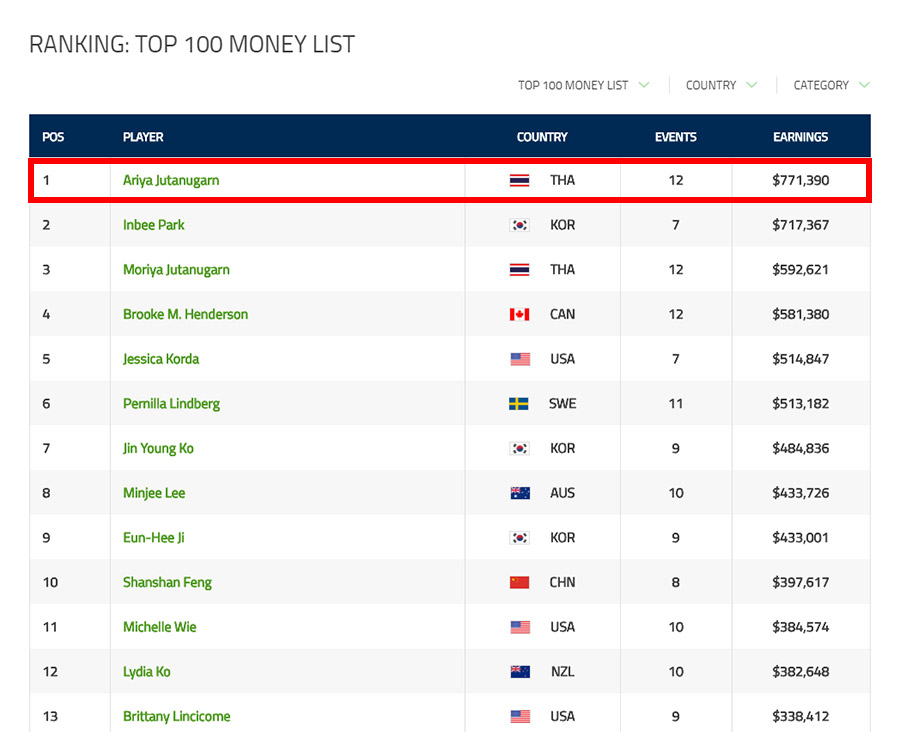Click the Sweden flag beside SWE
The image size is (900, 732).
coord(519,404)
